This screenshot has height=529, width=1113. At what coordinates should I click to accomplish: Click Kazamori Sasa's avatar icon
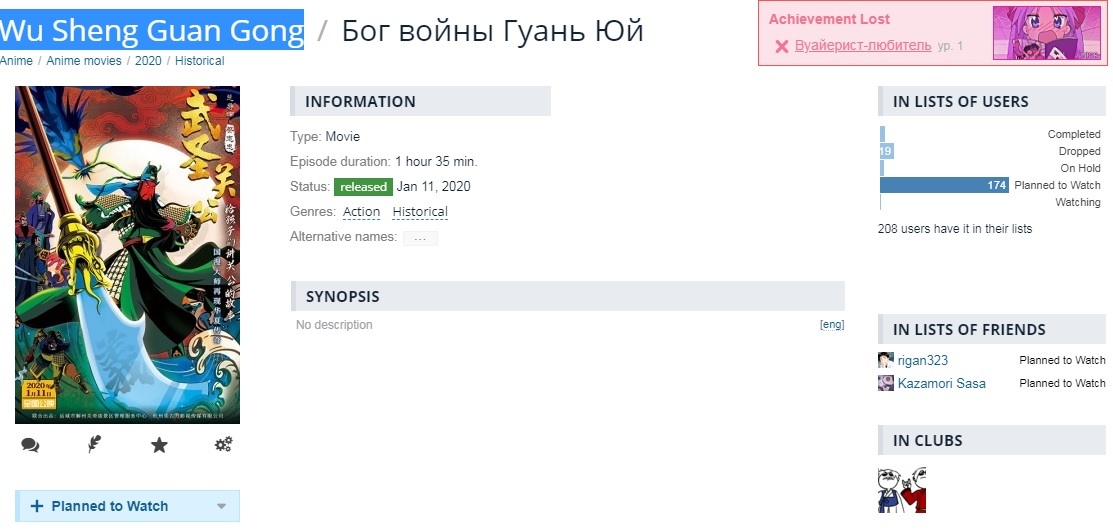point(886,383)
